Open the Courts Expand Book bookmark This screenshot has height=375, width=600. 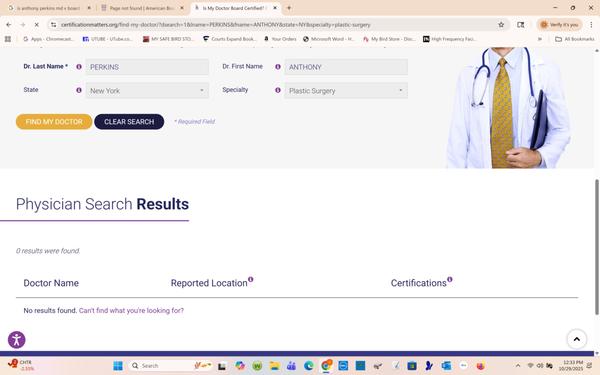[x=229, y=39]
